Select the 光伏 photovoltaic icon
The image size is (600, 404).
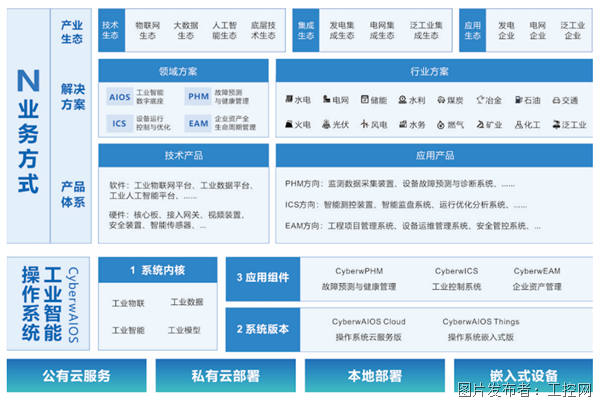[326, 124]
